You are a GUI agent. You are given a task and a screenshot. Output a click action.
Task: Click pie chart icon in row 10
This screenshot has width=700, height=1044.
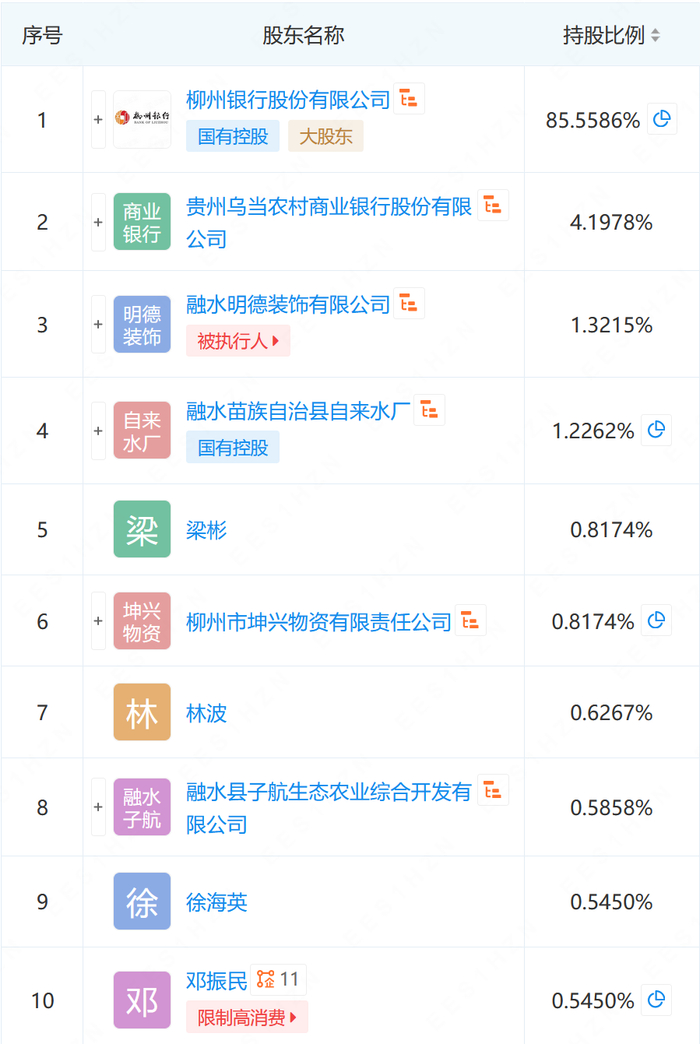[656, 999]
